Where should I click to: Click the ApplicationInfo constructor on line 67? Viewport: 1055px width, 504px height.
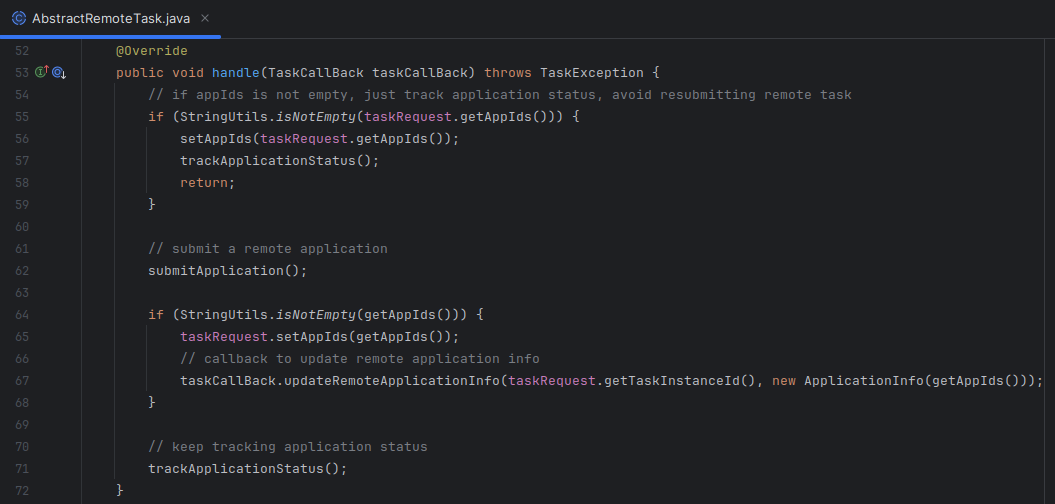pyautogui.click(x=864, y=380)
